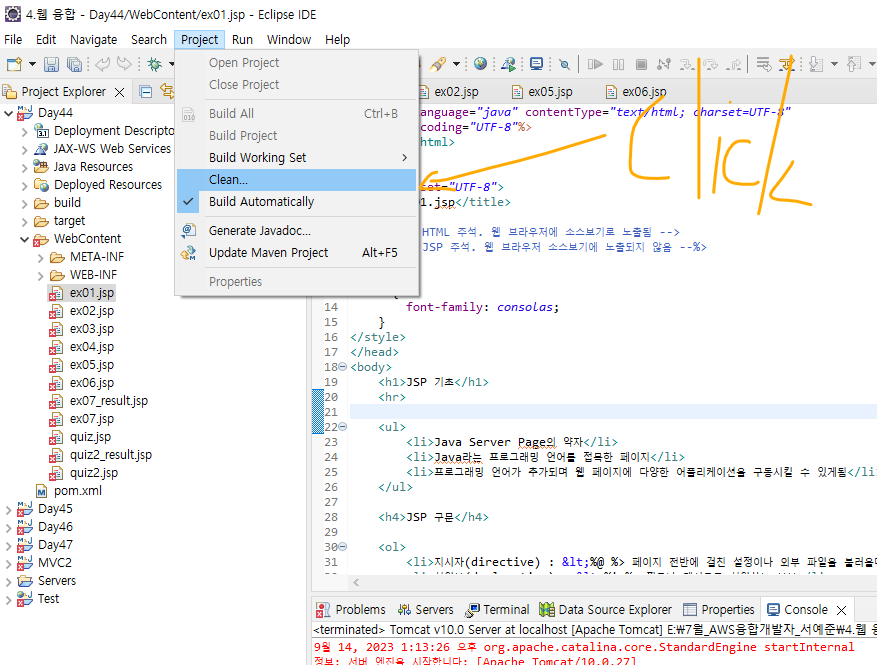Toggle Build Automatically in Project menu
877x665 pixels.
coord(297,202)
